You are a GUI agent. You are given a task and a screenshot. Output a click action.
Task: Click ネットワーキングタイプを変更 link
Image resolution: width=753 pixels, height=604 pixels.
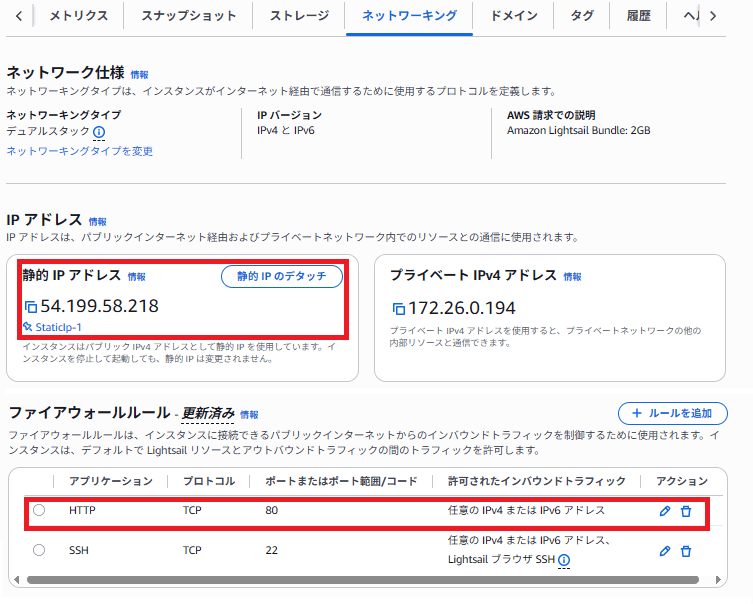80,151
